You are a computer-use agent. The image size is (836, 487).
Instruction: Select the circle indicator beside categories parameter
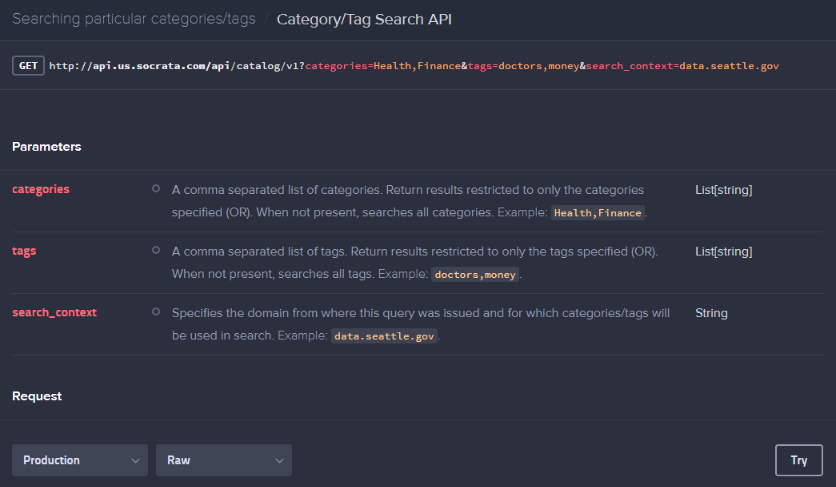pyautogui.click(x=156, y=188)
